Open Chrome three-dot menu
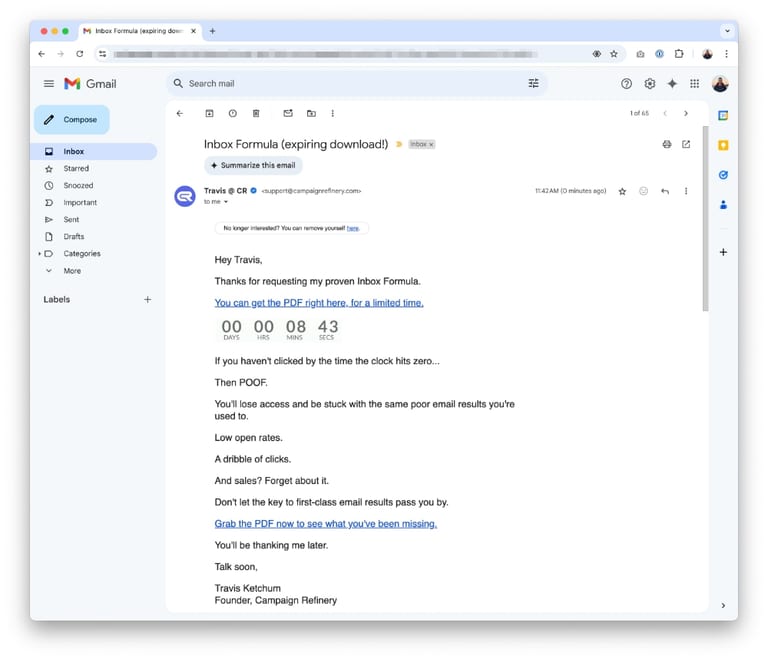 point(726,54)
